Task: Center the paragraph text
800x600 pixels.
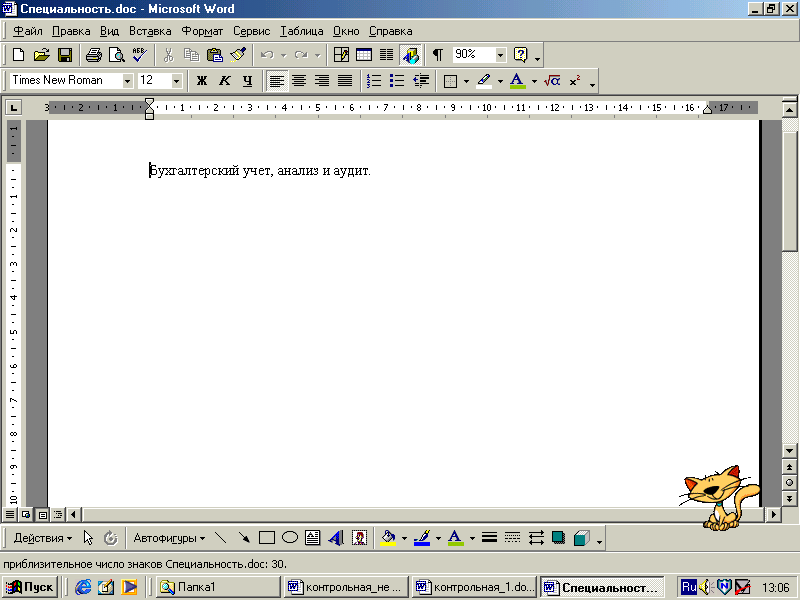Action: (299, 81)
